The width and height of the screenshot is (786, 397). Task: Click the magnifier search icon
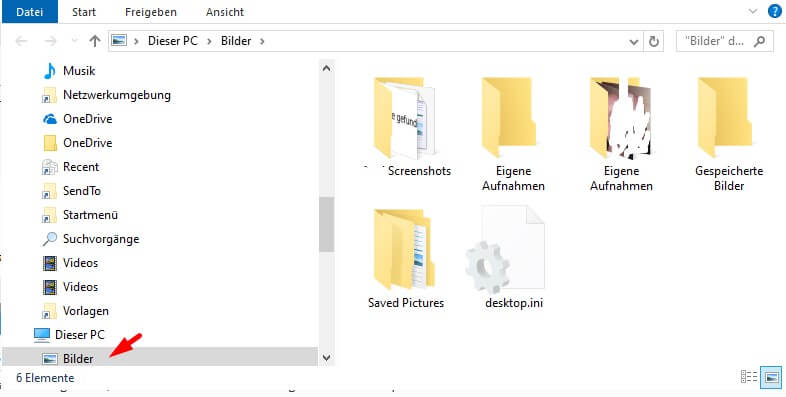pyautogui.click(x=759, y=41)
